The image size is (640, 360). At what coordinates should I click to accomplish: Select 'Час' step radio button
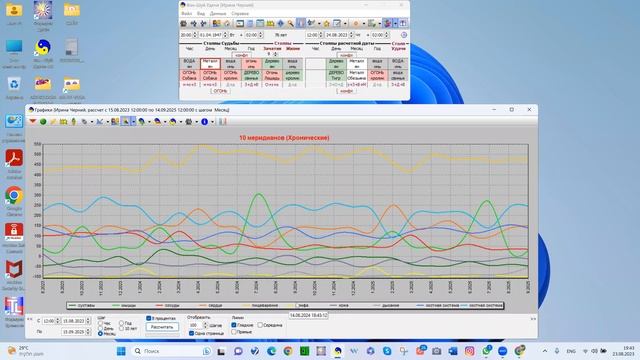click(x=100, y=323)
